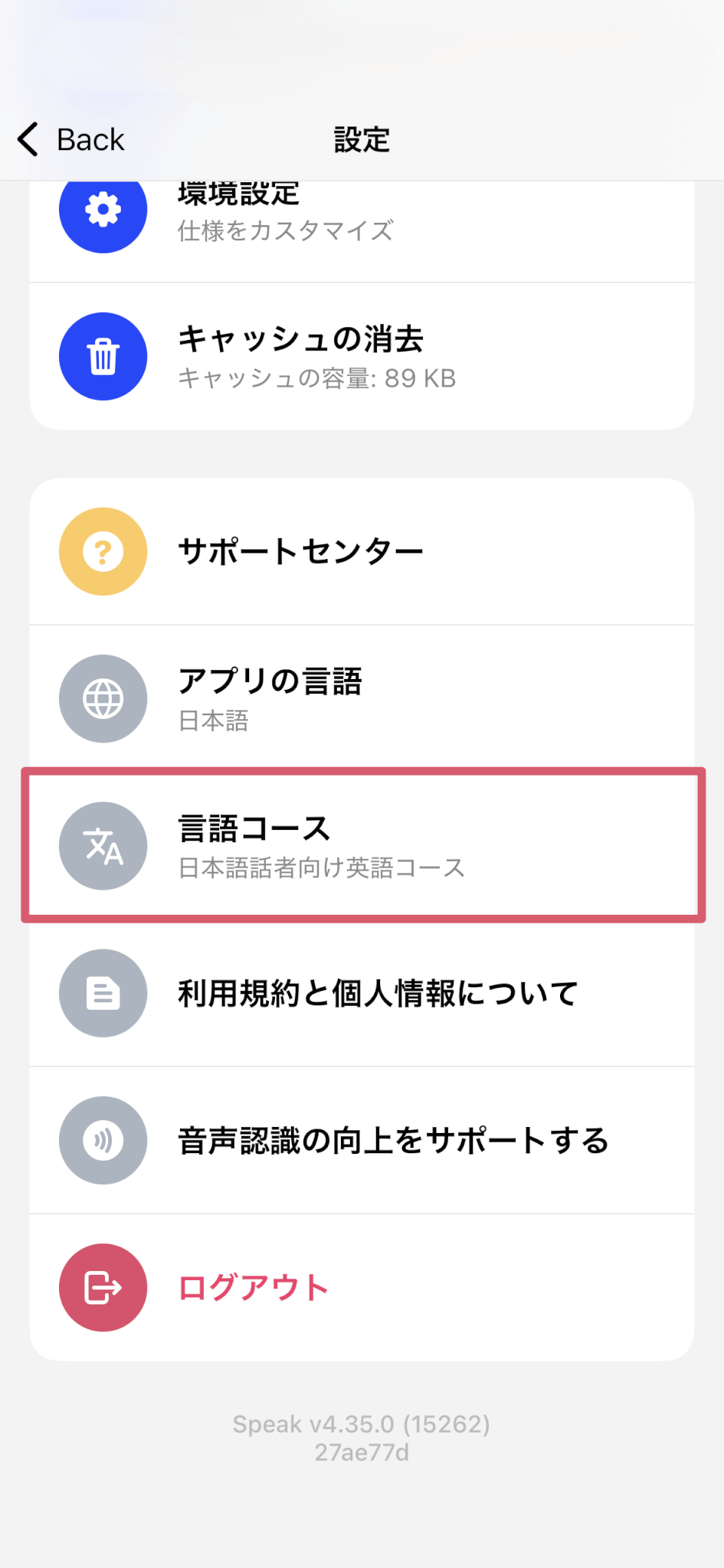Tap the blue trash cache icon
The image size is (724, 1568).
coord(103,356)
